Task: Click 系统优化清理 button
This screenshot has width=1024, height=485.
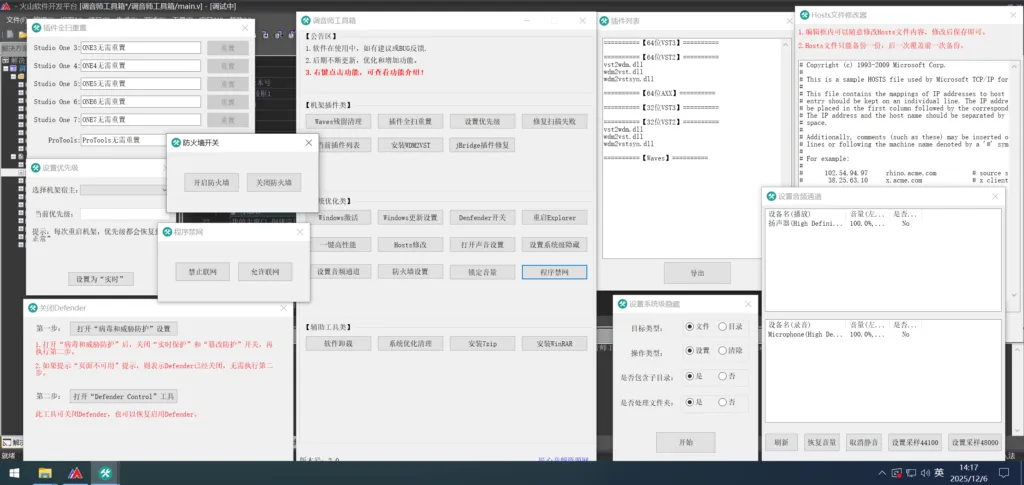Action: coord(410,343)
